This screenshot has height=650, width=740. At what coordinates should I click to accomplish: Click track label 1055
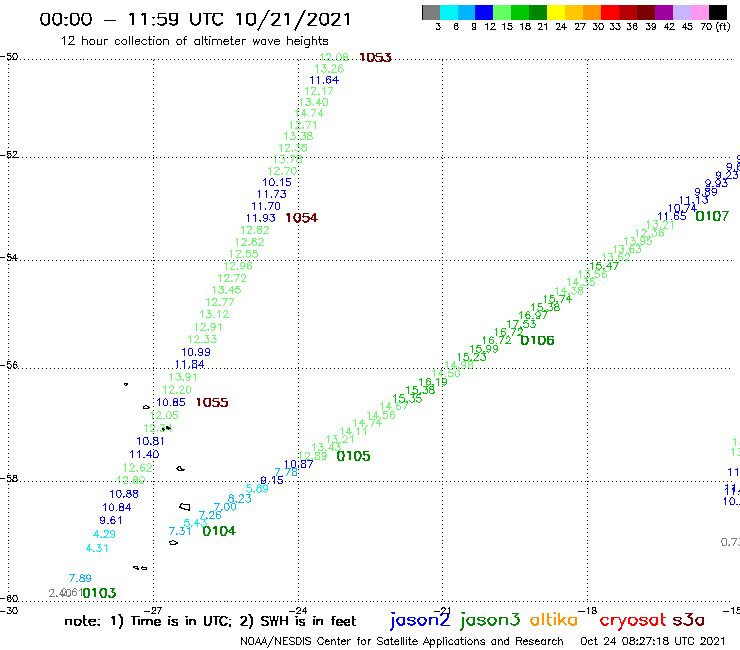click(212, 403)
